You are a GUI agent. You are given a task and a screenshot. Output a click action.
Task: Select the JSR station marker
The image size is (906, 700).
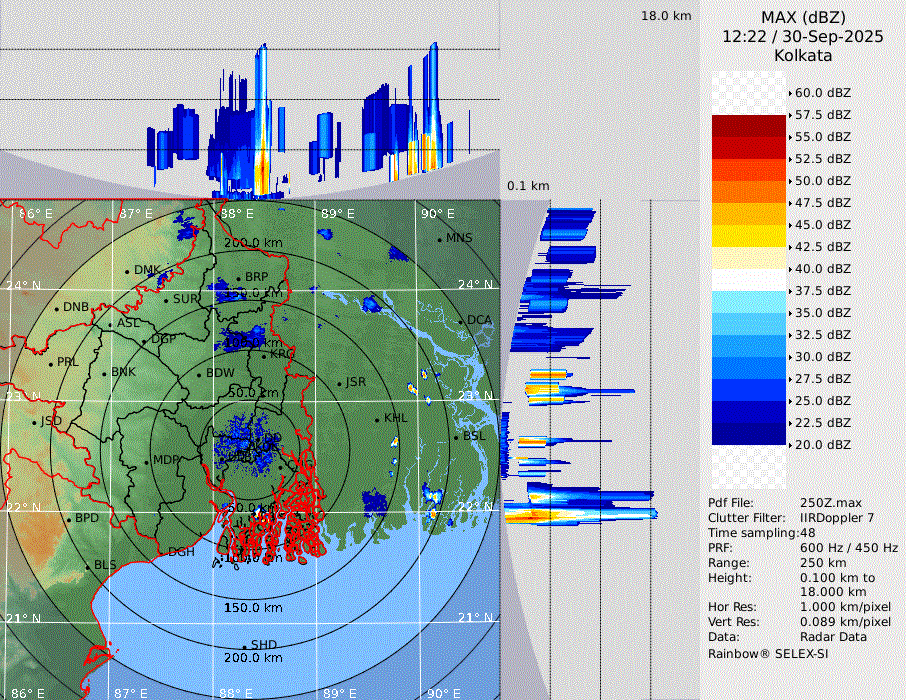click(338, 383)
